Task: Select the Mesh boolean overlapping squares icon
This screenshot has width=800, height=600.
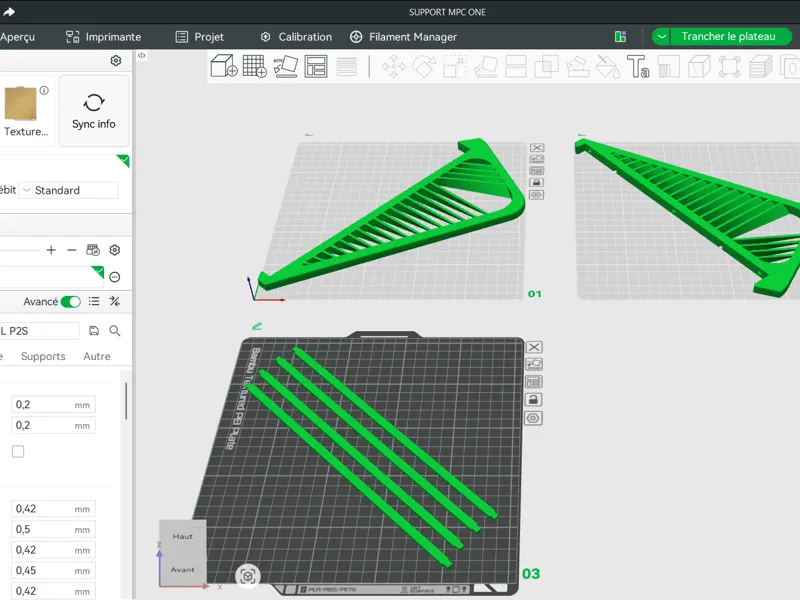Action: [546, 67]
